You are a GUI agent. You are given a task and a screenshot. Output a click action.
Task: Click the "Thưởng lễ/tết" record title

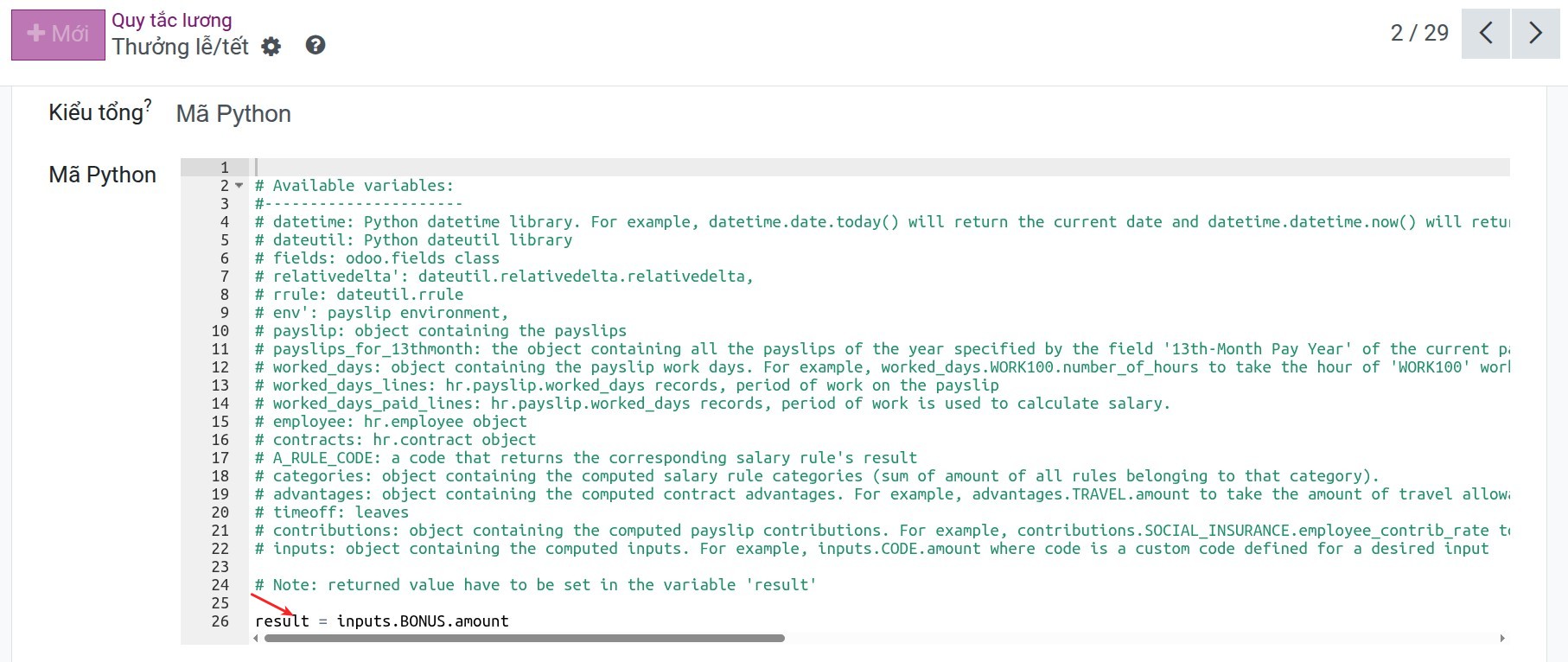[x=180, y=47]
